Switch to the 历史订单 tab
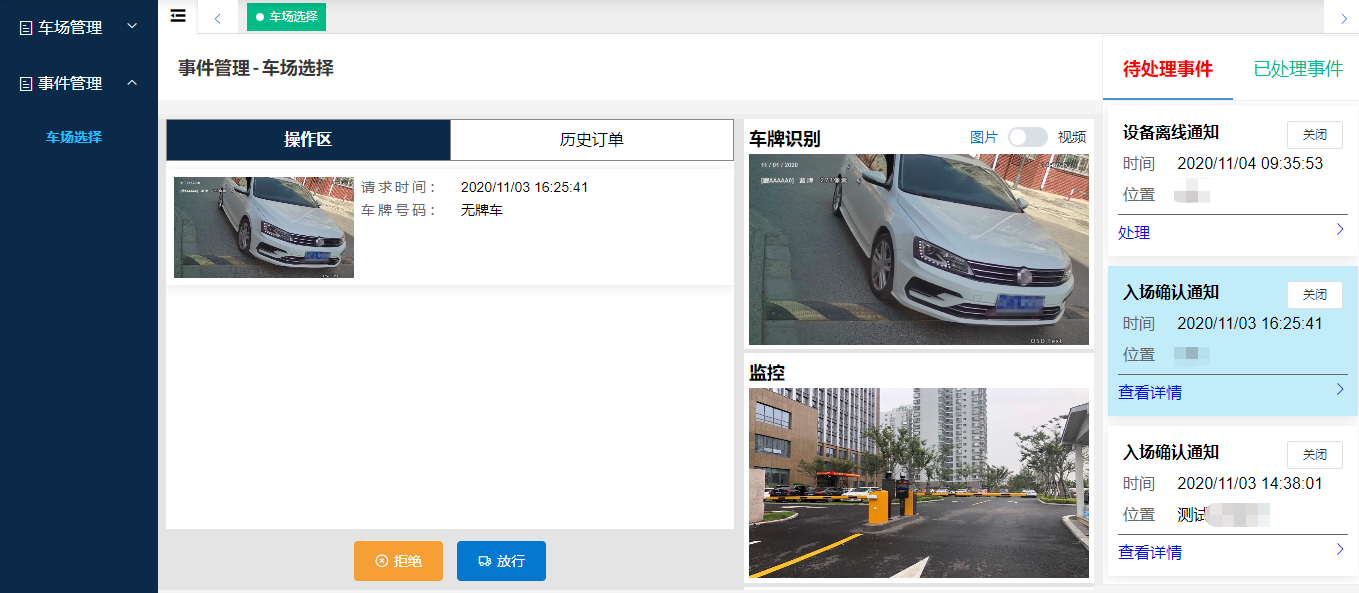1359x593 pixels. click(x=591, y=140)
